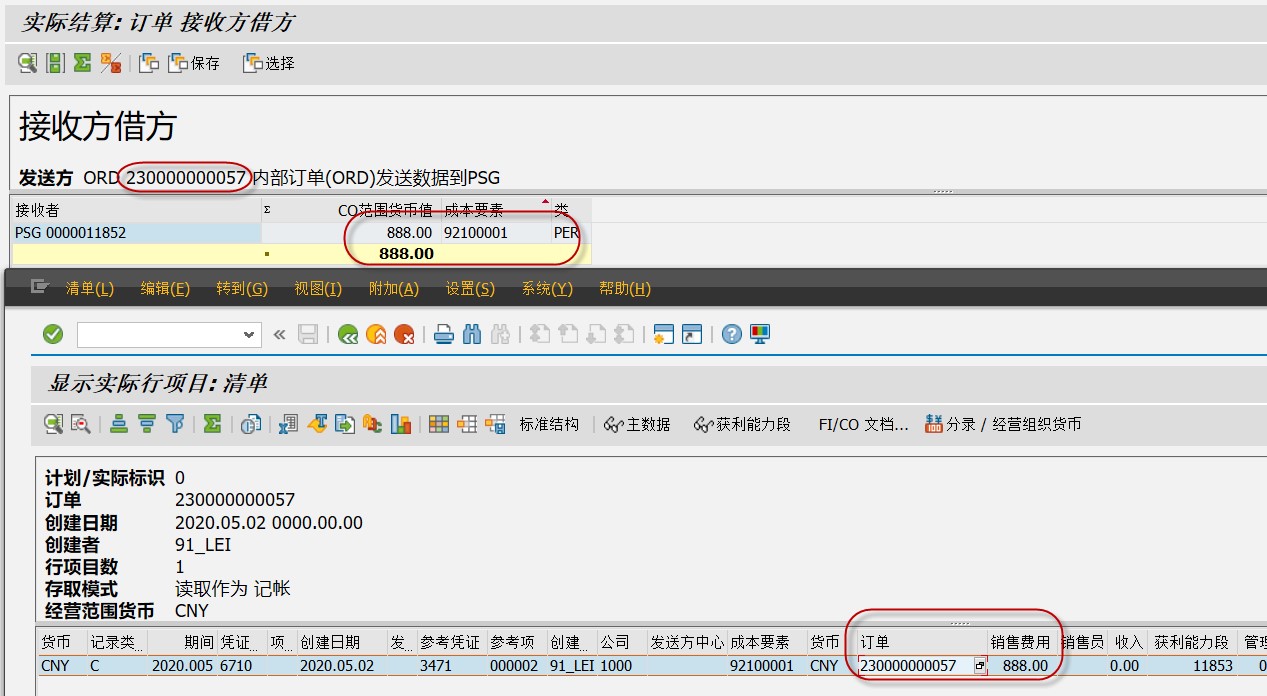Open possible entries for order 230000000057 cell
The image size is (1267, 696).
click(x=980, y=665)
